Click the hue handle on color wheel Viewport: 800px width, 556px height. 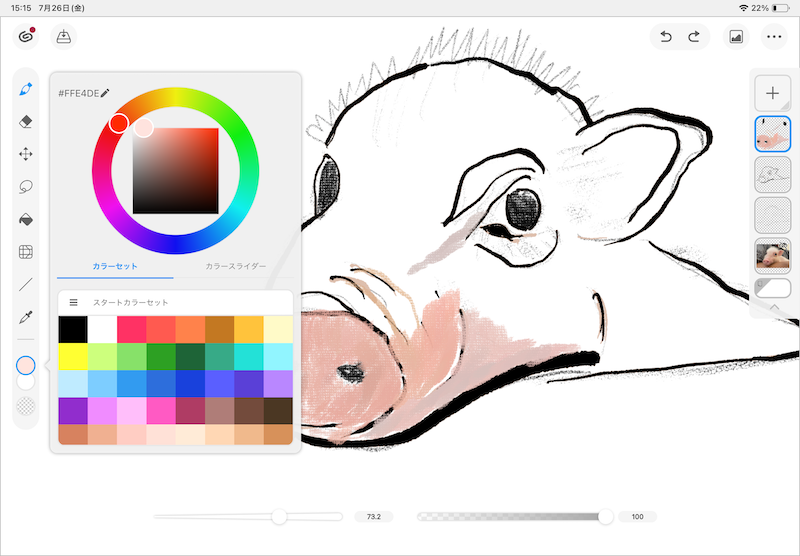(119, 123)
